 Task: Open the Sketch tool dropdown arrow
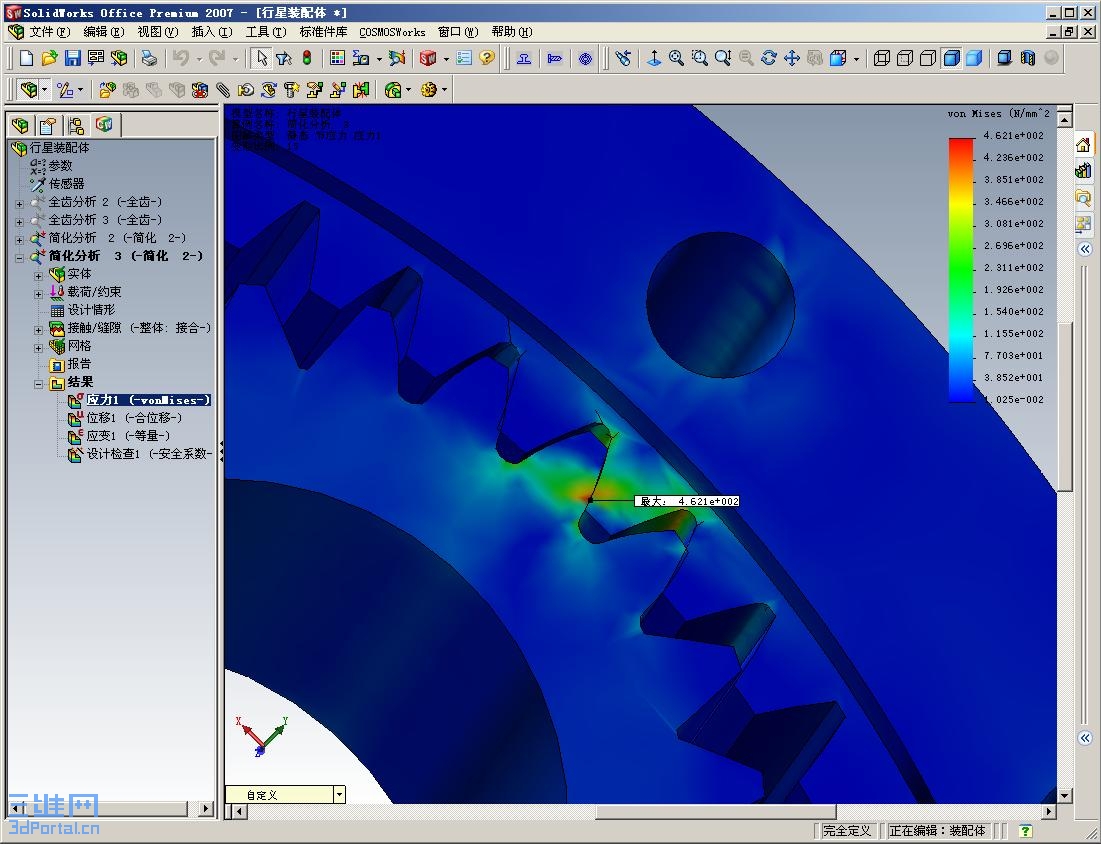point(80,90)
